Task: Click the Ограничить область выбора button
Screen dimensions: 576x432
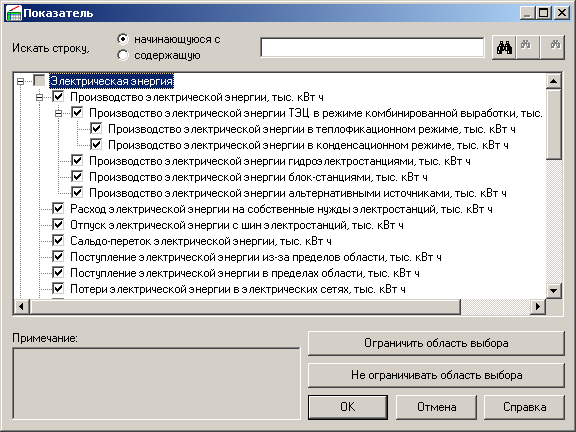Action: 436,343
